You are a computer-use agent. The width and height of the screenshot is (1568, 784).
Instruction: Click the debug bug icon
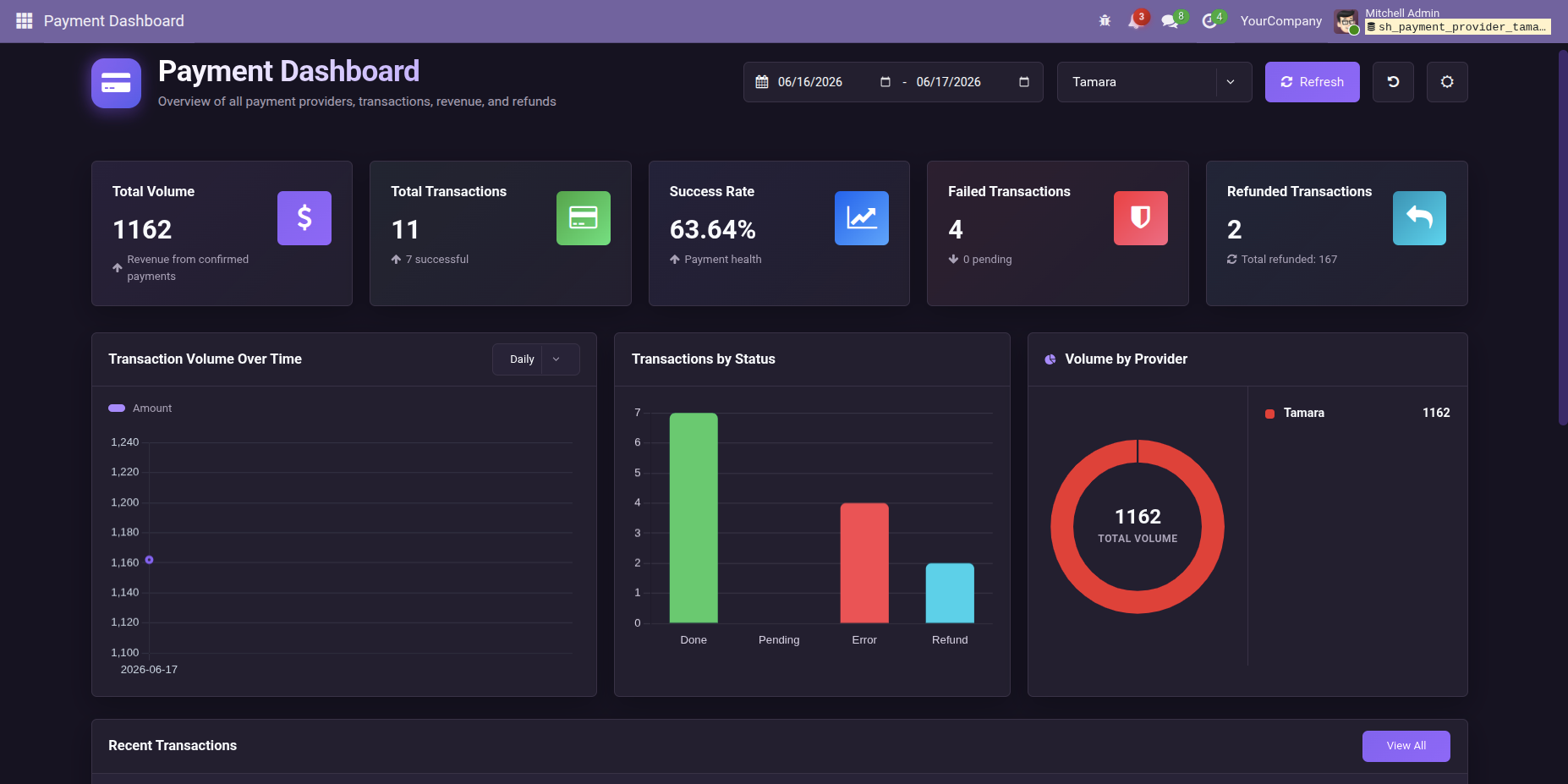point(1105,20)
